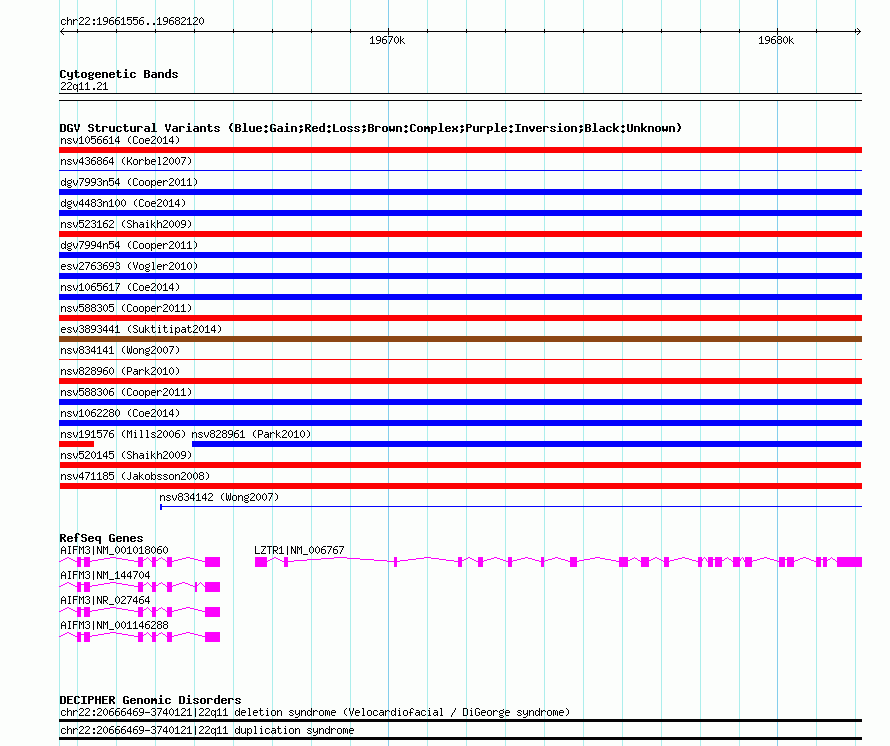Click the blue gain bar under dgv4483n100
Screen dimensions: 890x746
coord(460,213)
